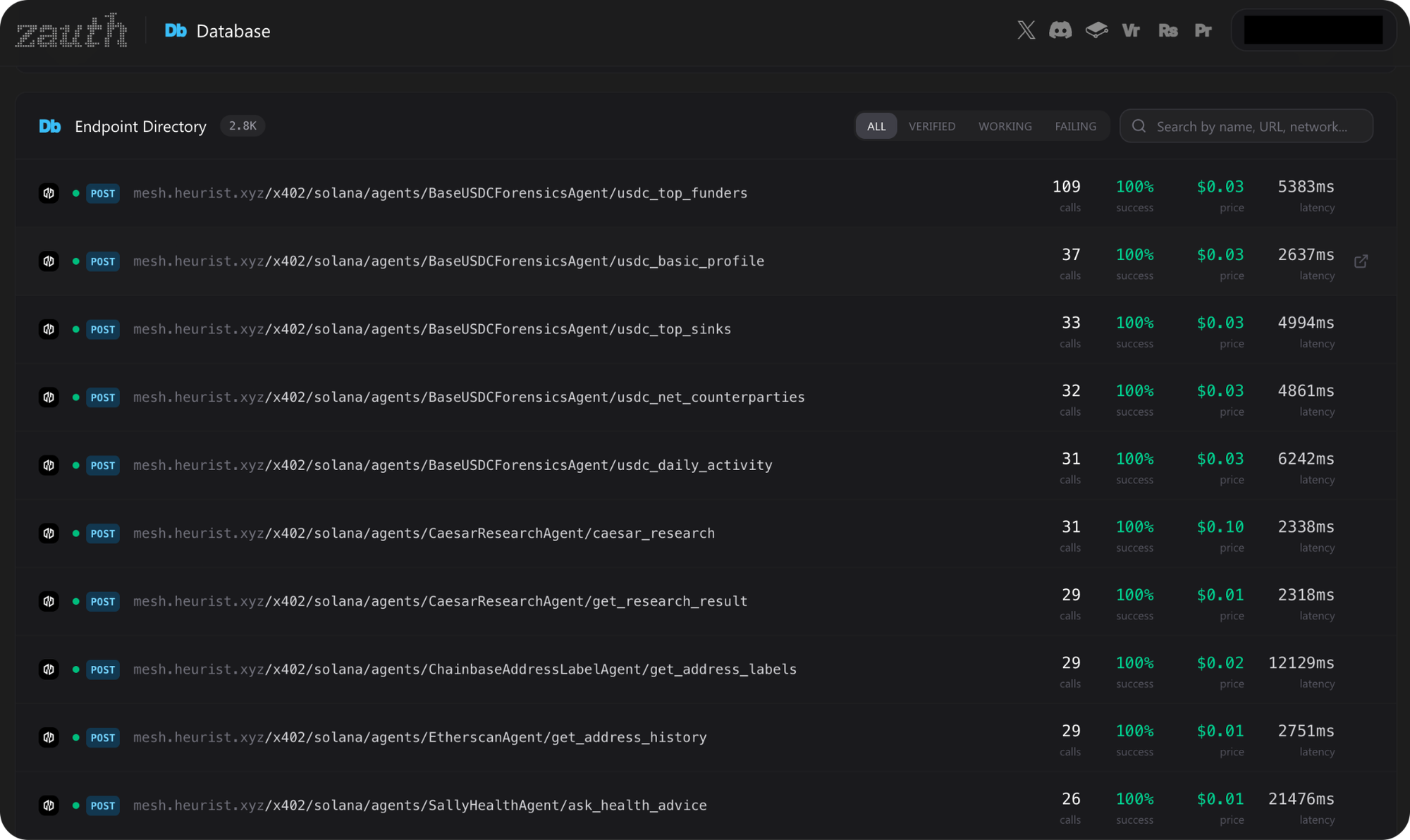The image size is (1410, 840).
Task: Open the docs graduation-cap icon
Action: click(1096, 30)
